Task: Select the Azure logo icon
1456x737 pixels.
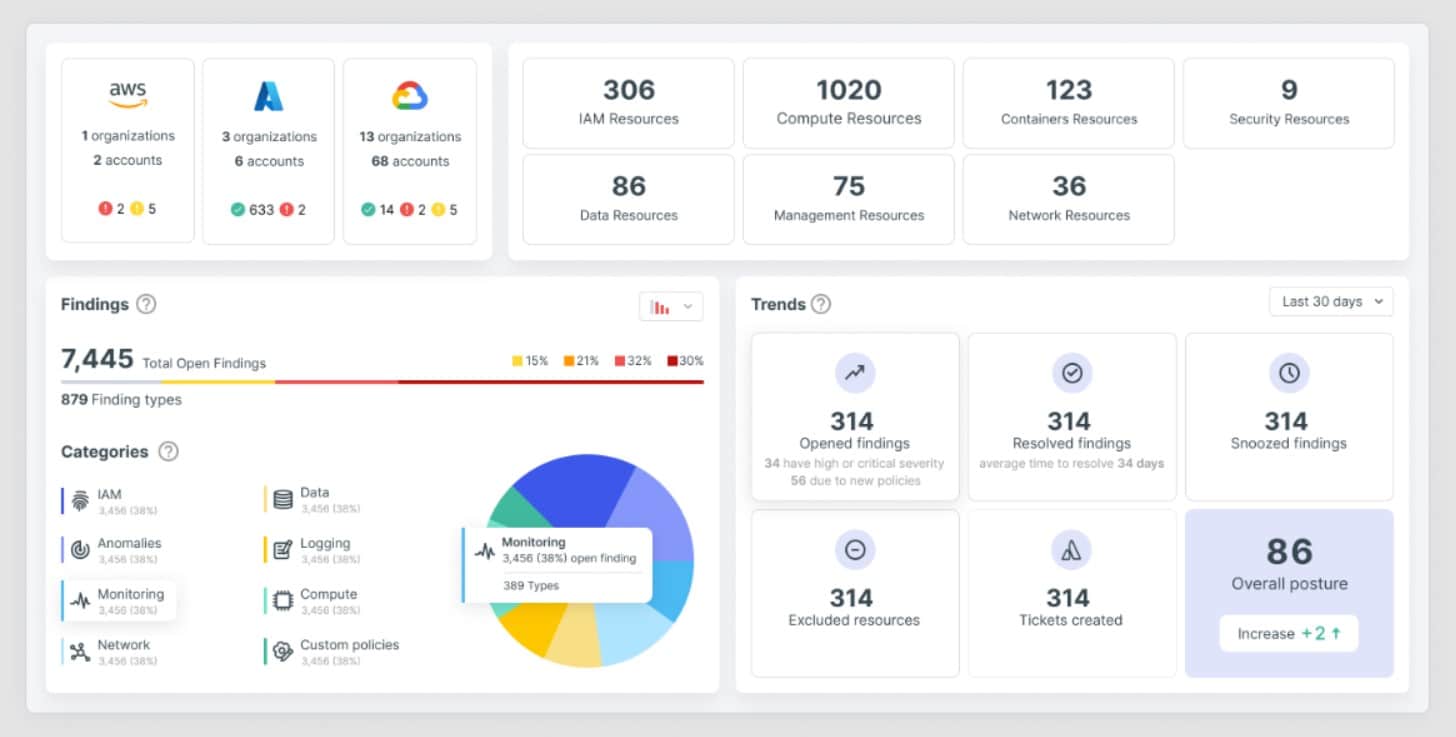Action: [x=268, y=96]
